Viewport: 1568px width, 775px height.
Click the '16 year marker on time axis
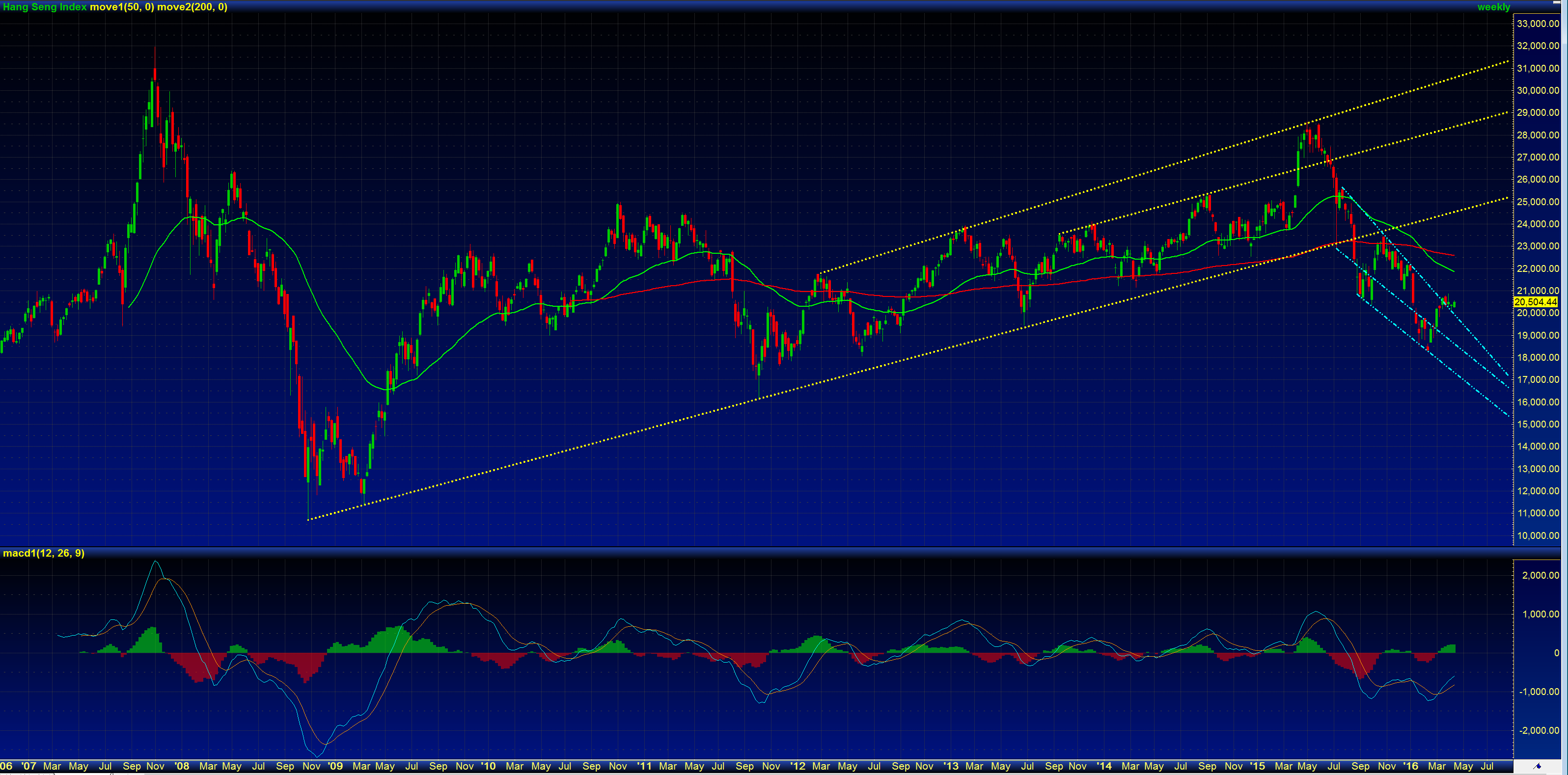[1410, 766]
